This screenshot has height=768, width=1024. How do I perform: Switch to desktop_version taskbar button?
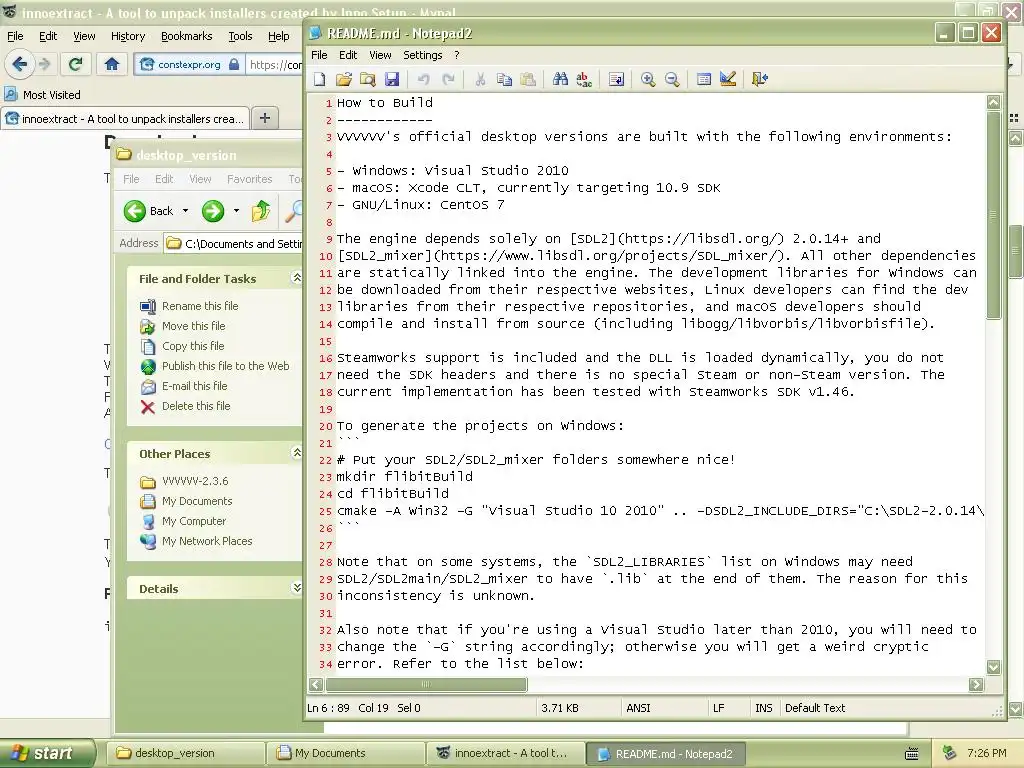(184, 753)
